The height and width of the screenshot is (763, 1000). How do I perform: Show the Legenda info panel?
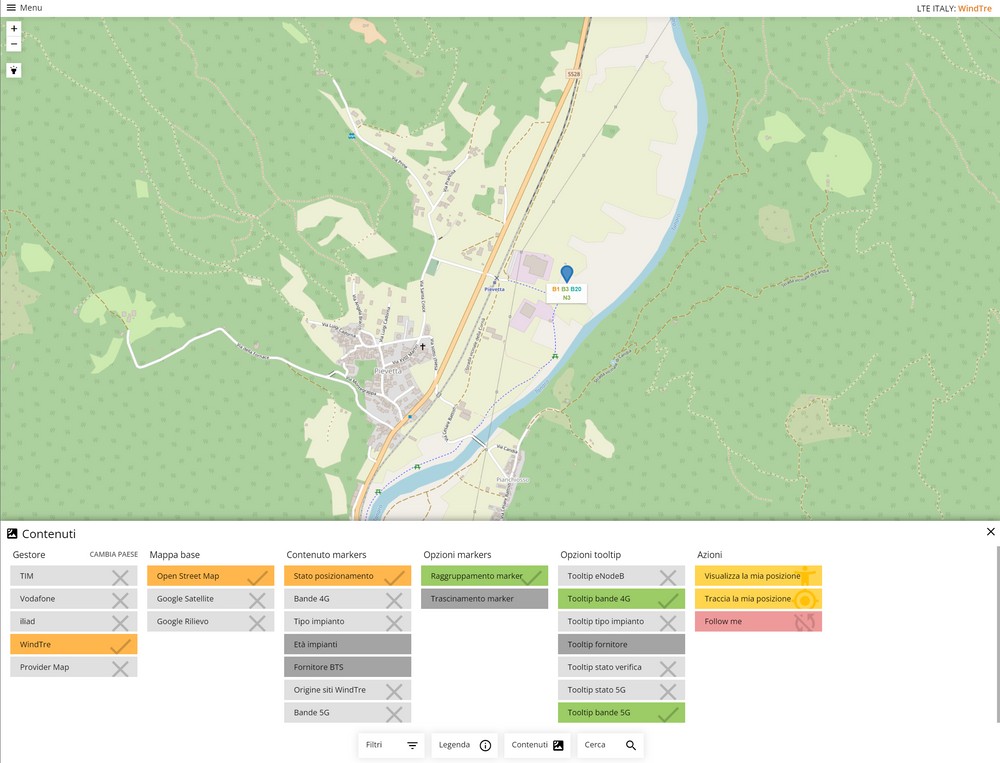(x=465, y=745)
